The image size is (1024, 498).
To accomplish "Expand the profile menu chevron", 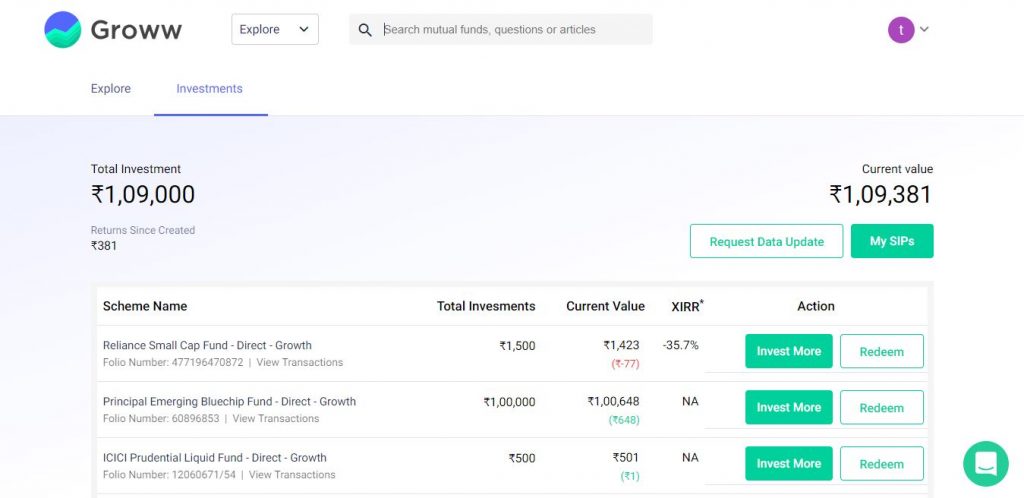I will (924, 29).
